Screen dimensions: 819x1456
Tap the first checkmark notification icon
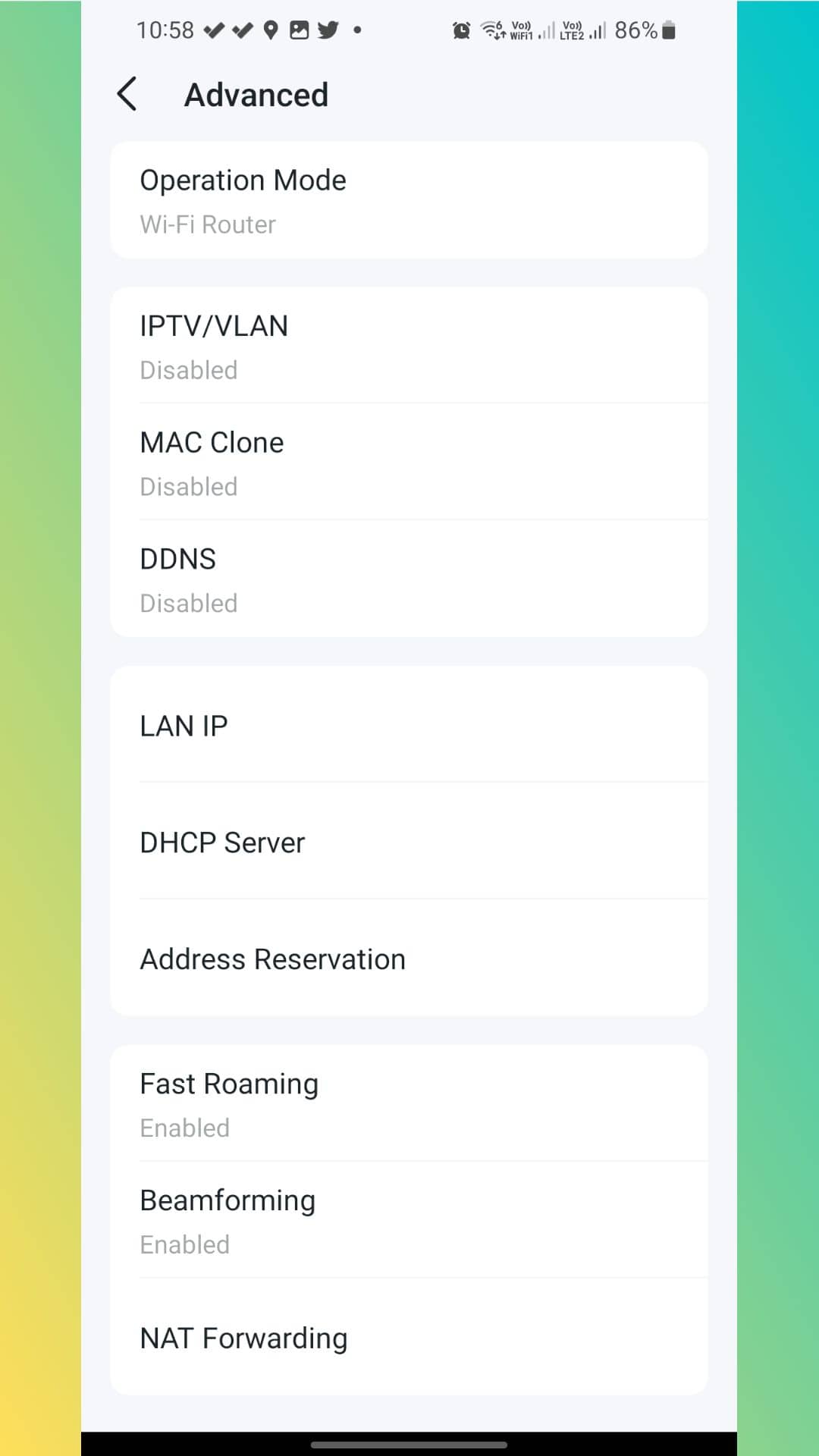point(215,30)
